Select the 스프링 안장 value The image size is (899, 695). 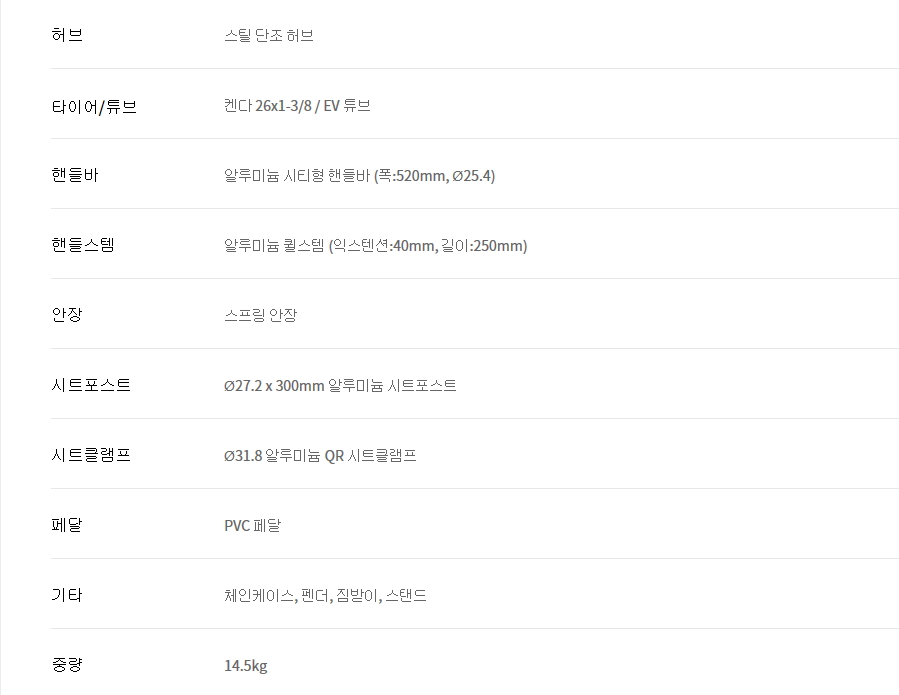260,316
